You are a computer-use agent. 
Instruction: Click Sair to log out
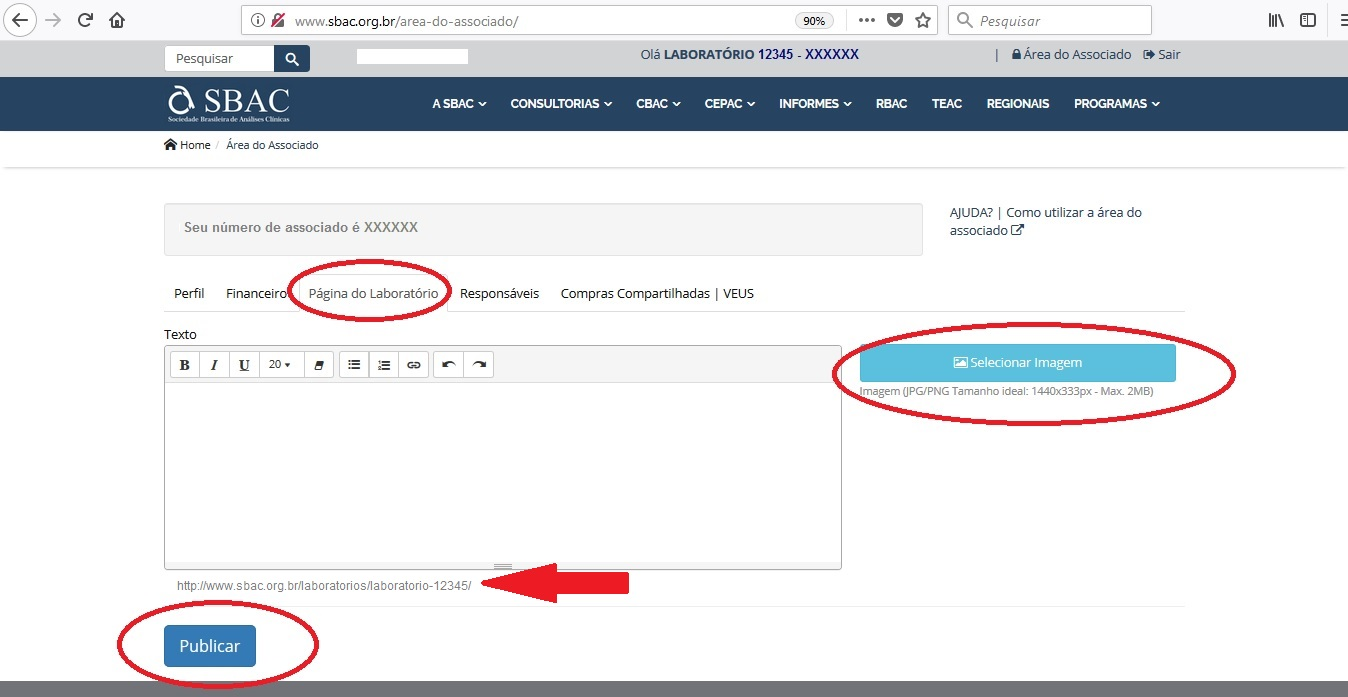click(1162, 54)
